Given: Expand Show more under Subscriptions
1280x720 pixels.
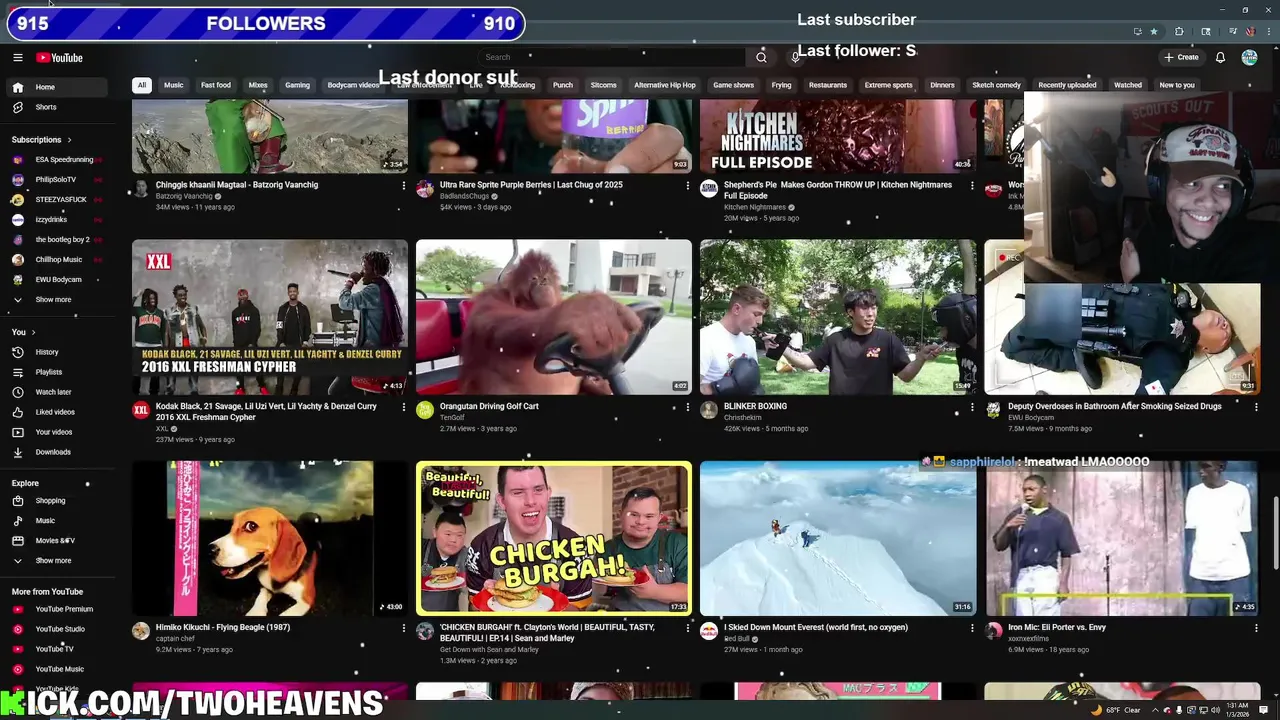Looking at the screenshot, I should tap(58, 299).
